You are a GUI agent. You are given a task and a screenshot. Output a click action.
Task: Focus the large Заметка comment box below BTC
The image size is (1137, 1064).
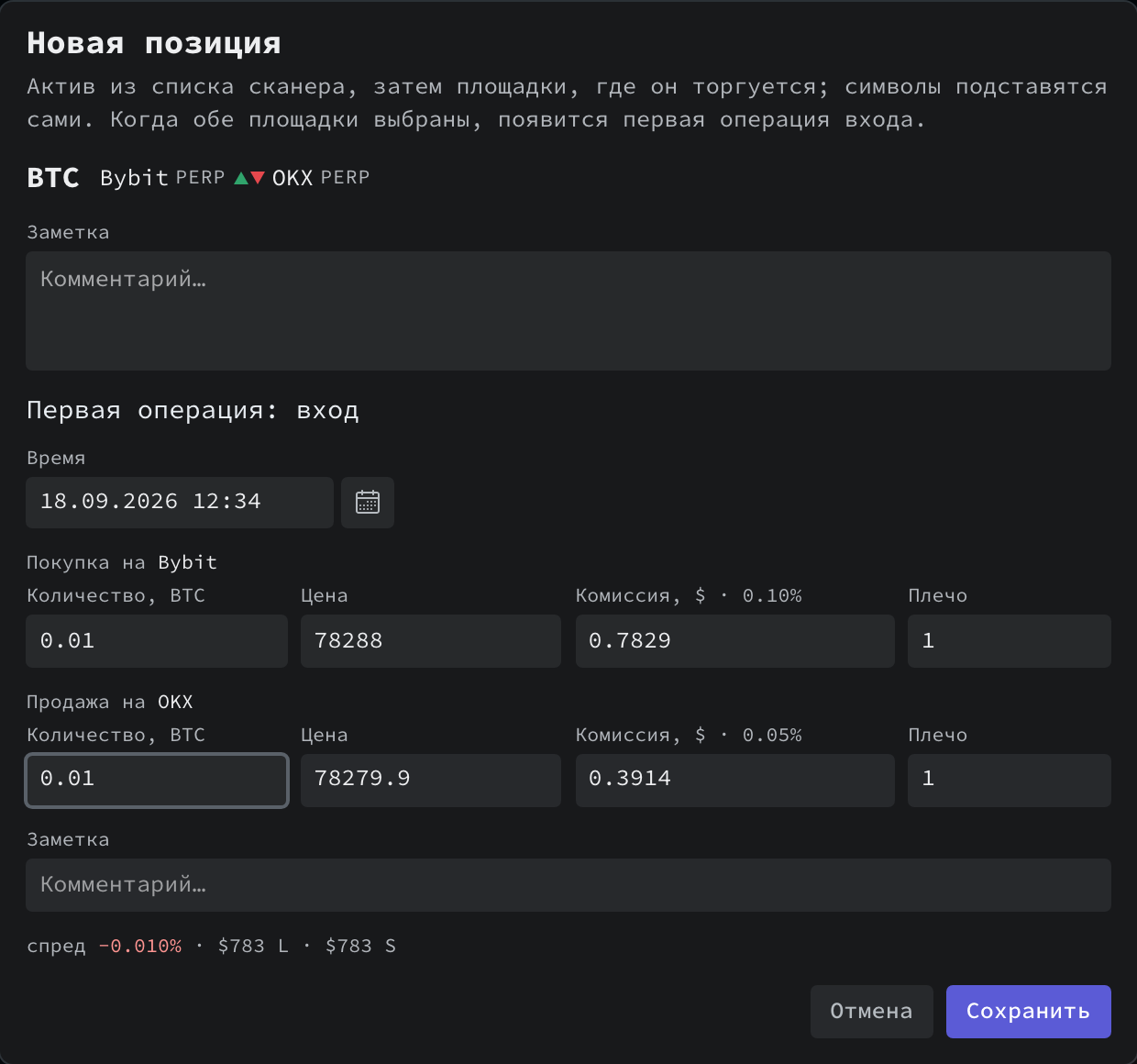(x=568, y=311)
